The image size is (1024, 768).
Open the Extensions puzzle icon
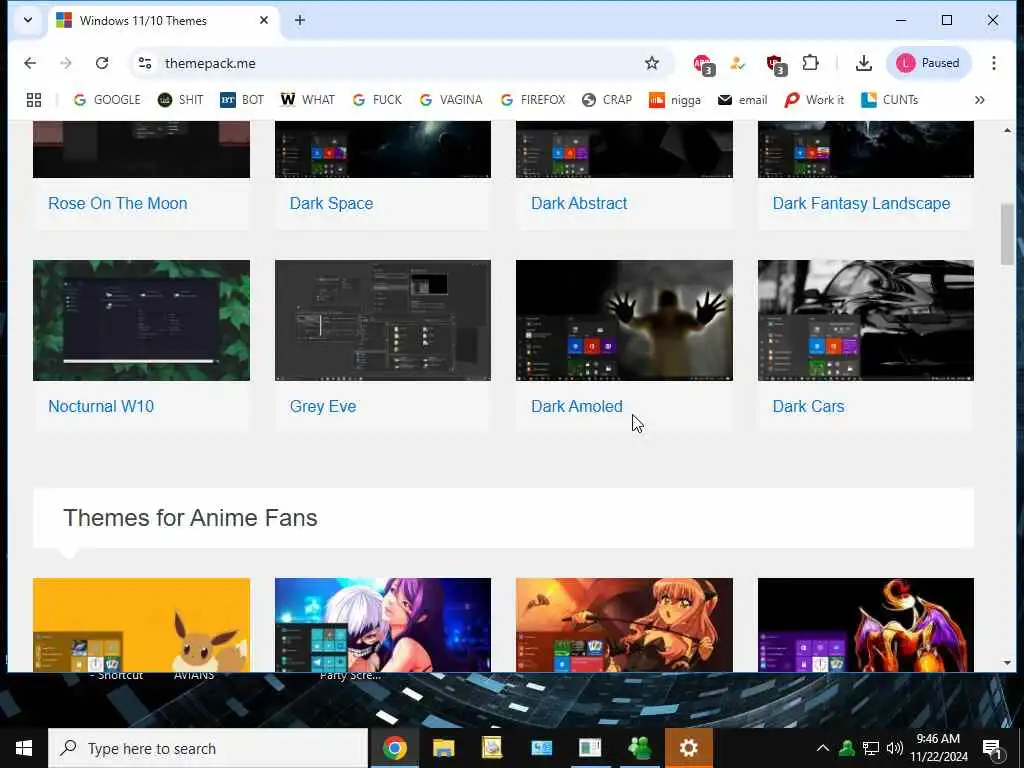(x=810, y=63)
